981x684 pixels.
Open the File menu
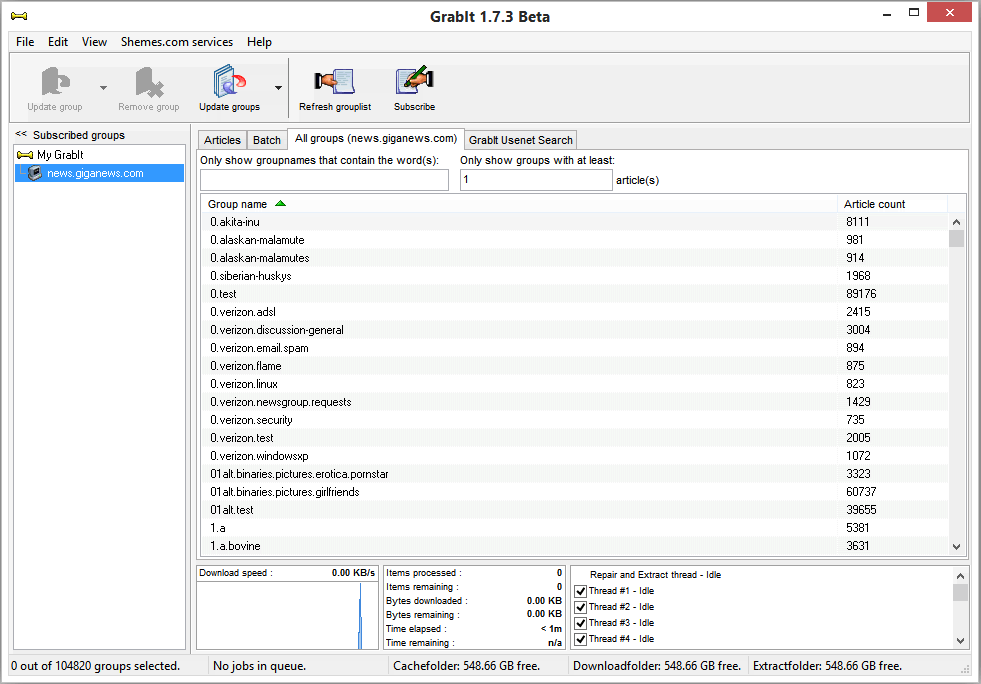[25, 42]
